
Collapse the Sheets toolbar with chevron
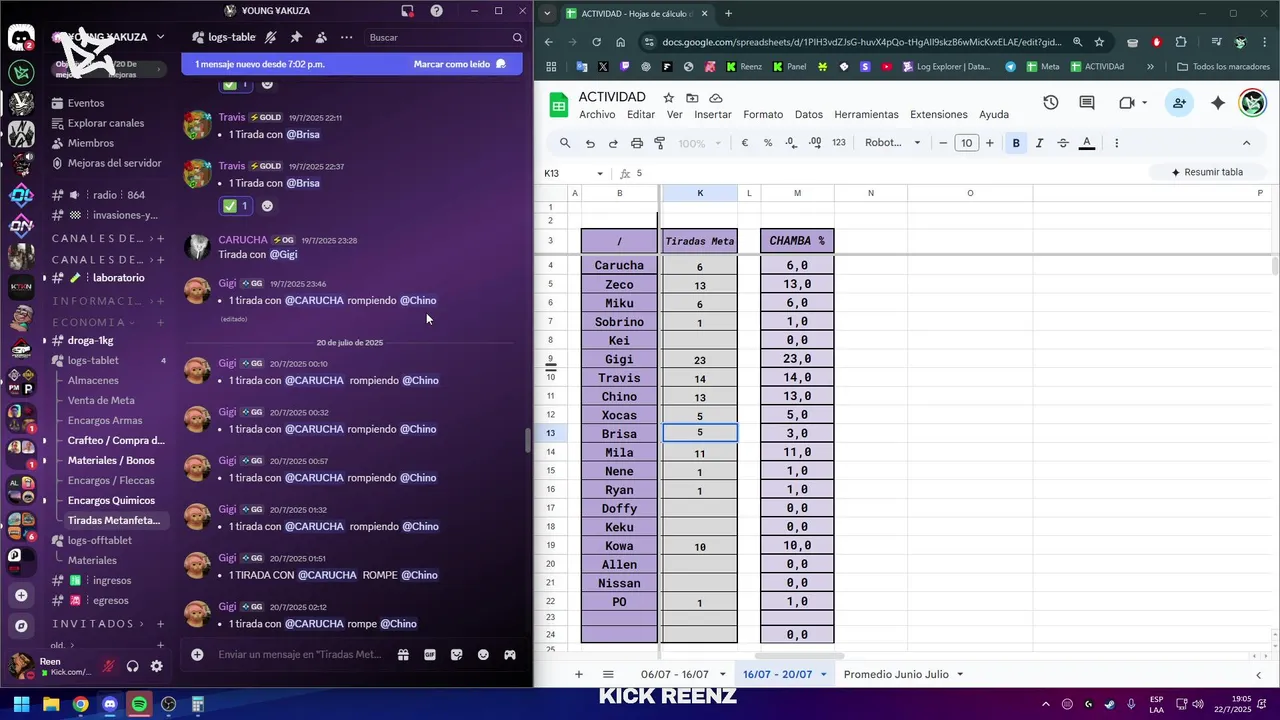tap(1246, 143)
